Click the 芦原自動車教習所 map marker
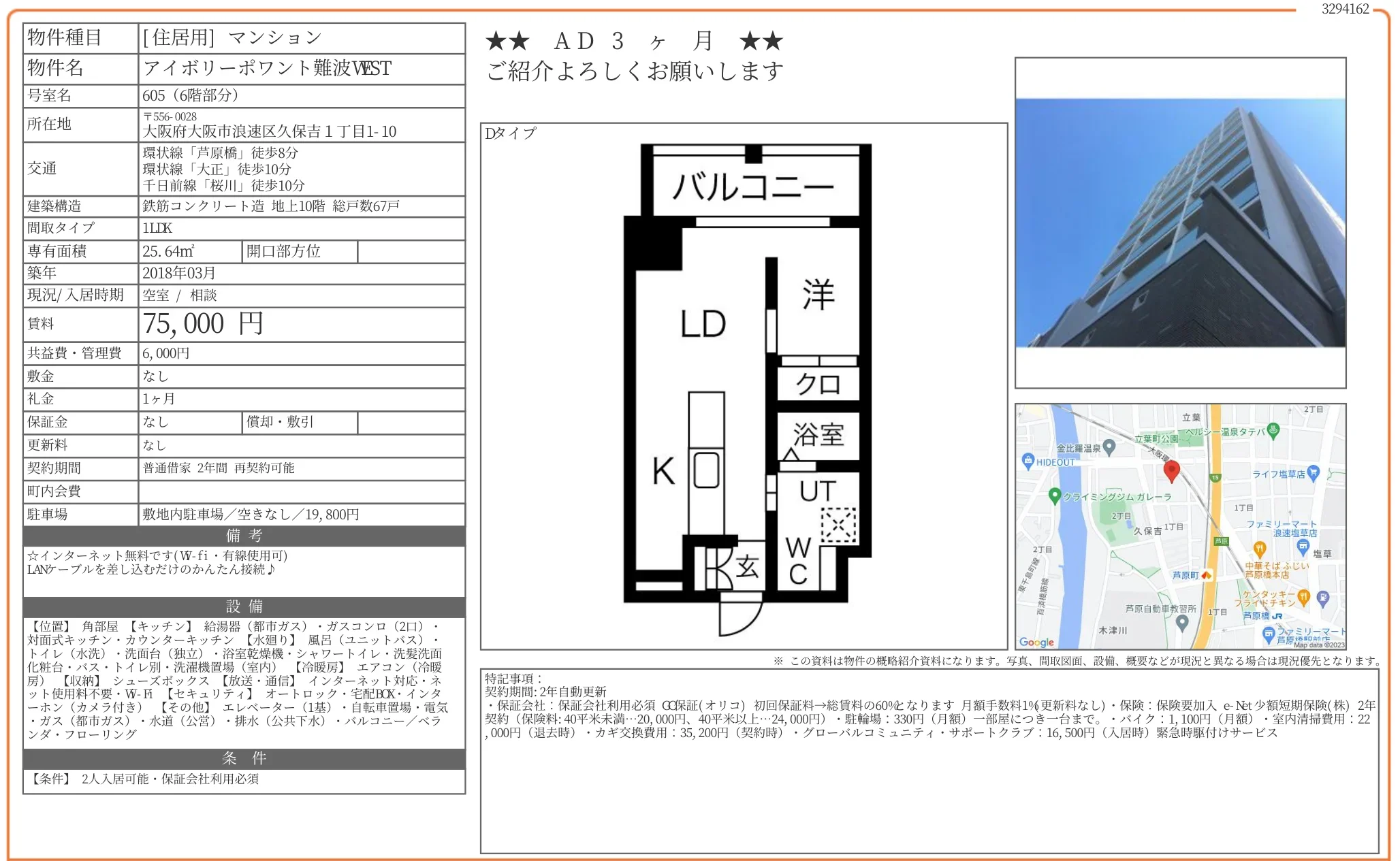The width and height of the screenshot is (1400, 861). click(1182, 623)
